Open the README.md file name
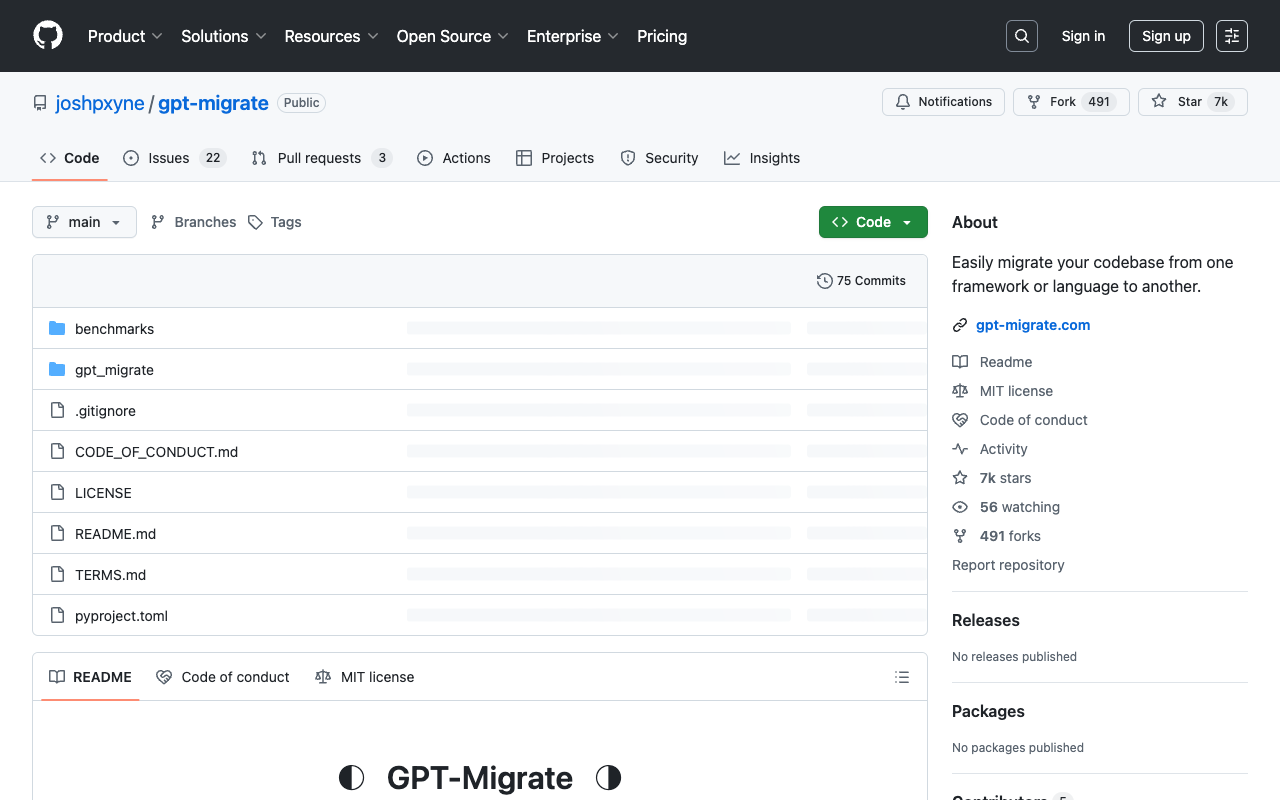1280x800 pixels. (115, 534)
